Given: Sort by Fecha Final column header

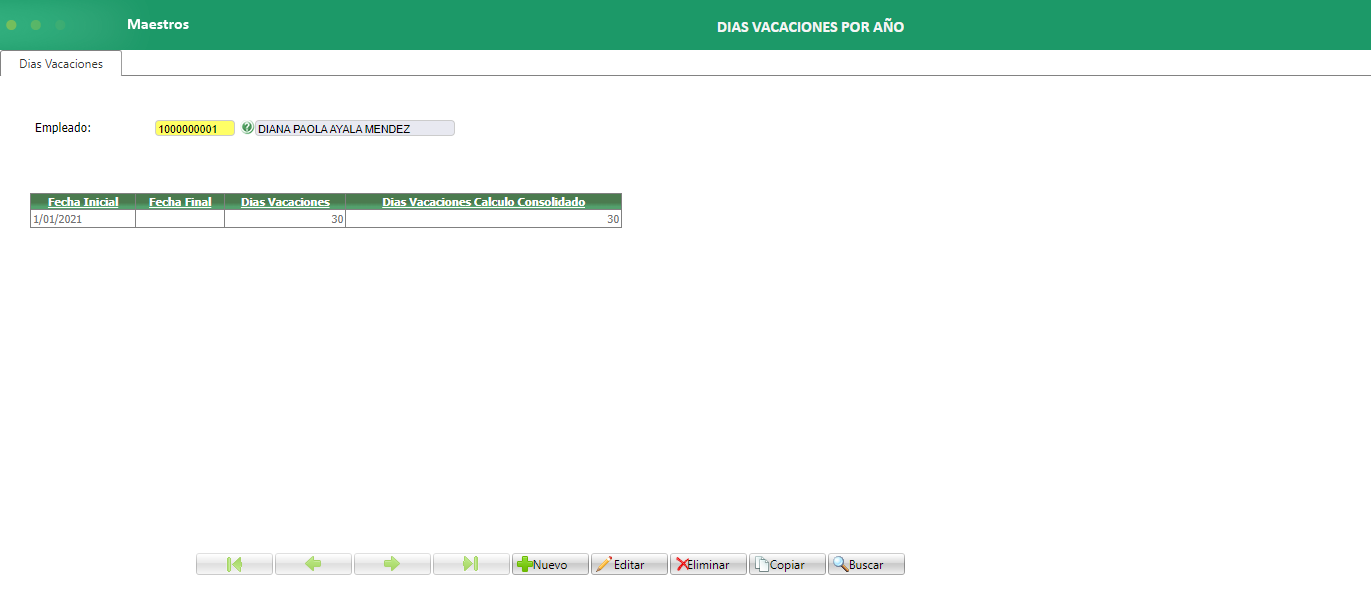Looking at the screenshot, I should tap(180, 202).
